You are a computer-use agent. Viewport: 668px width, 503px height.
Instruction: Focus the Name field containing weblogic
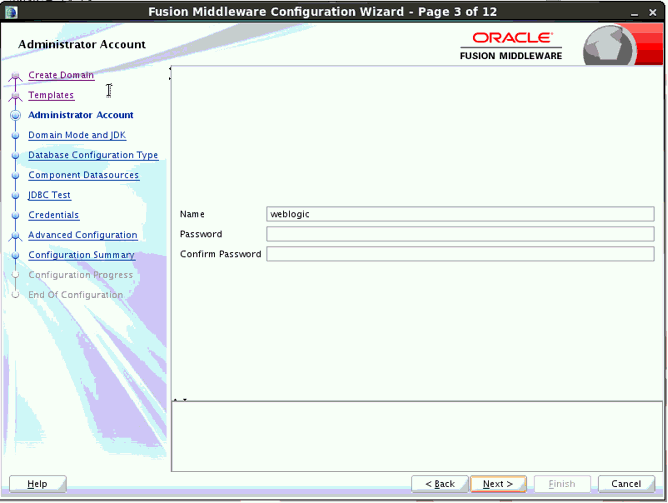(x=460, y=214)
